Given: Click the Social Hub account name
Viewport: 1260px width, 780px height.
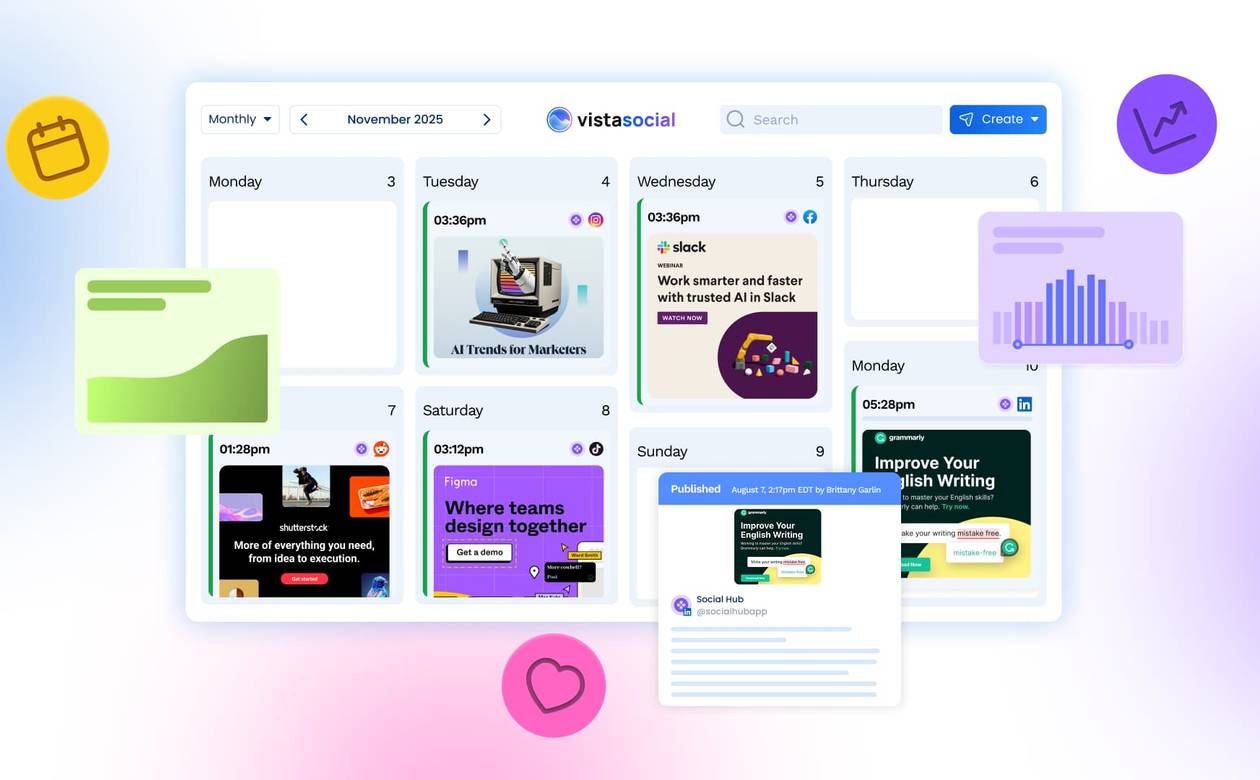Looking at the screenshot, I should pyautogui.click(x=718, y=599).
